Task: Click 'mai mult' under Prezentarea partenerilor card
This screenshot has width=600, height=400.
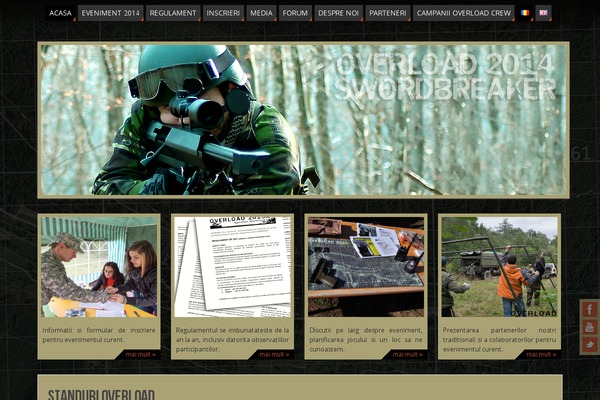Action: point(541,354)
